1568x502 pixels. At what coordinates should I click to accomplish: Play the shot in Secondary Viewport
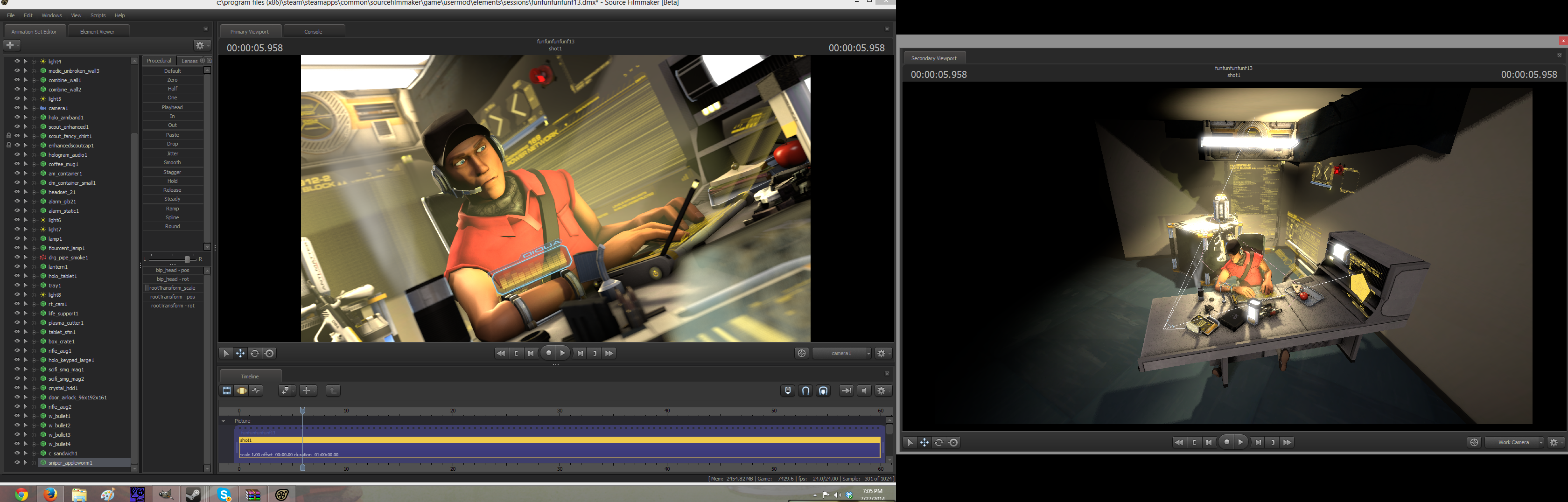point(1241,442)
